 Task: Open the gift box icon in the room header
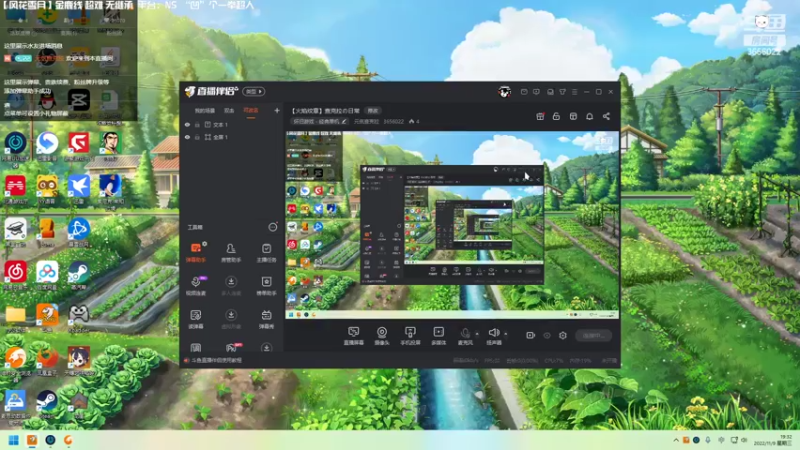point(540,116)
